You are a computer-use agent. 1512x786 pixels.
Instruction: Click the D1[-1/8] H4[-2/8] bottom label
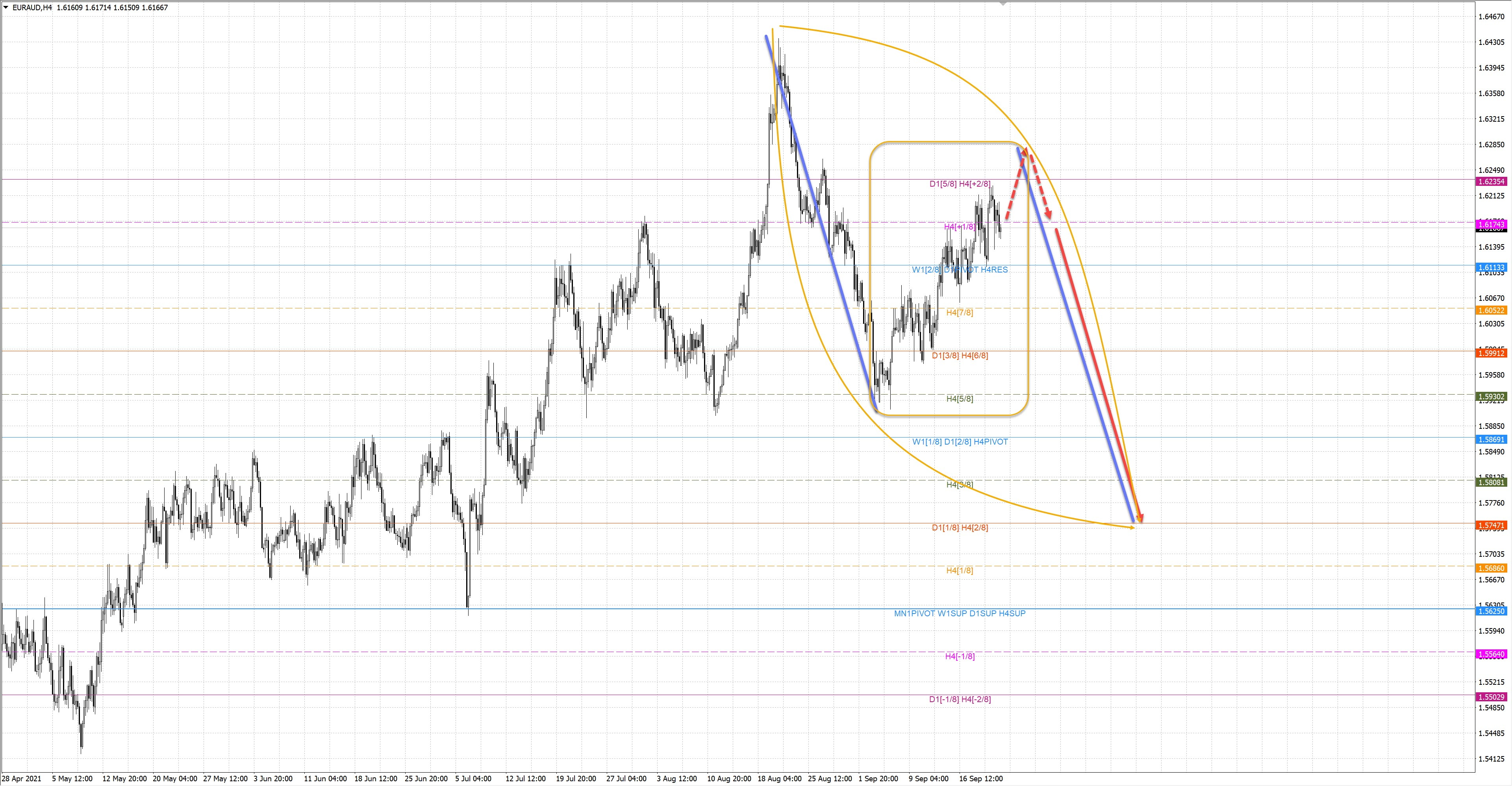tap(960, 699)
